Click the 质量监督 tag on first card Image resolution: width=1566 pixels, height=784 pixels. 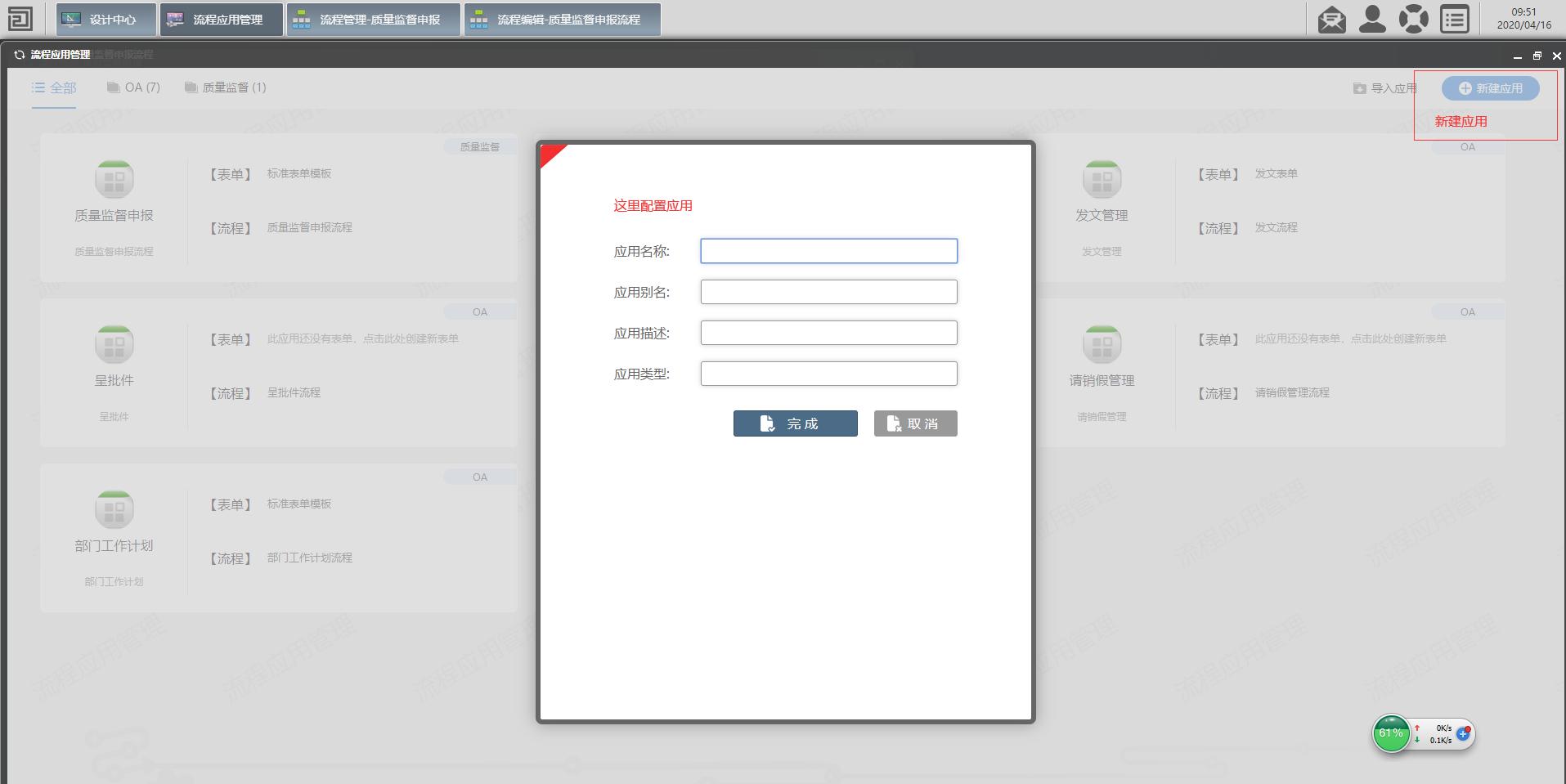(x=480, y=147)
